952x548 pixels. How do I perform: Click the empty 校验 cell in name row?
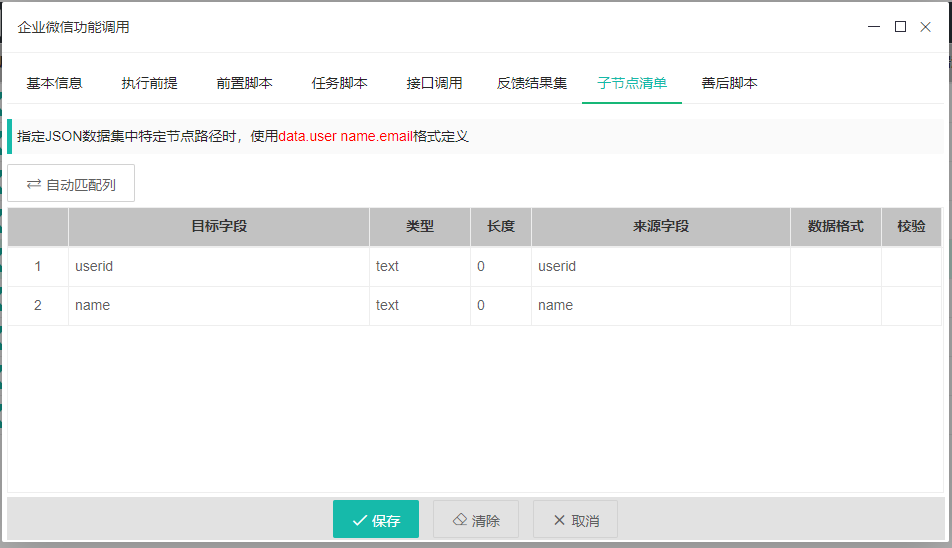pyautogui.click(x=911, y=305)
